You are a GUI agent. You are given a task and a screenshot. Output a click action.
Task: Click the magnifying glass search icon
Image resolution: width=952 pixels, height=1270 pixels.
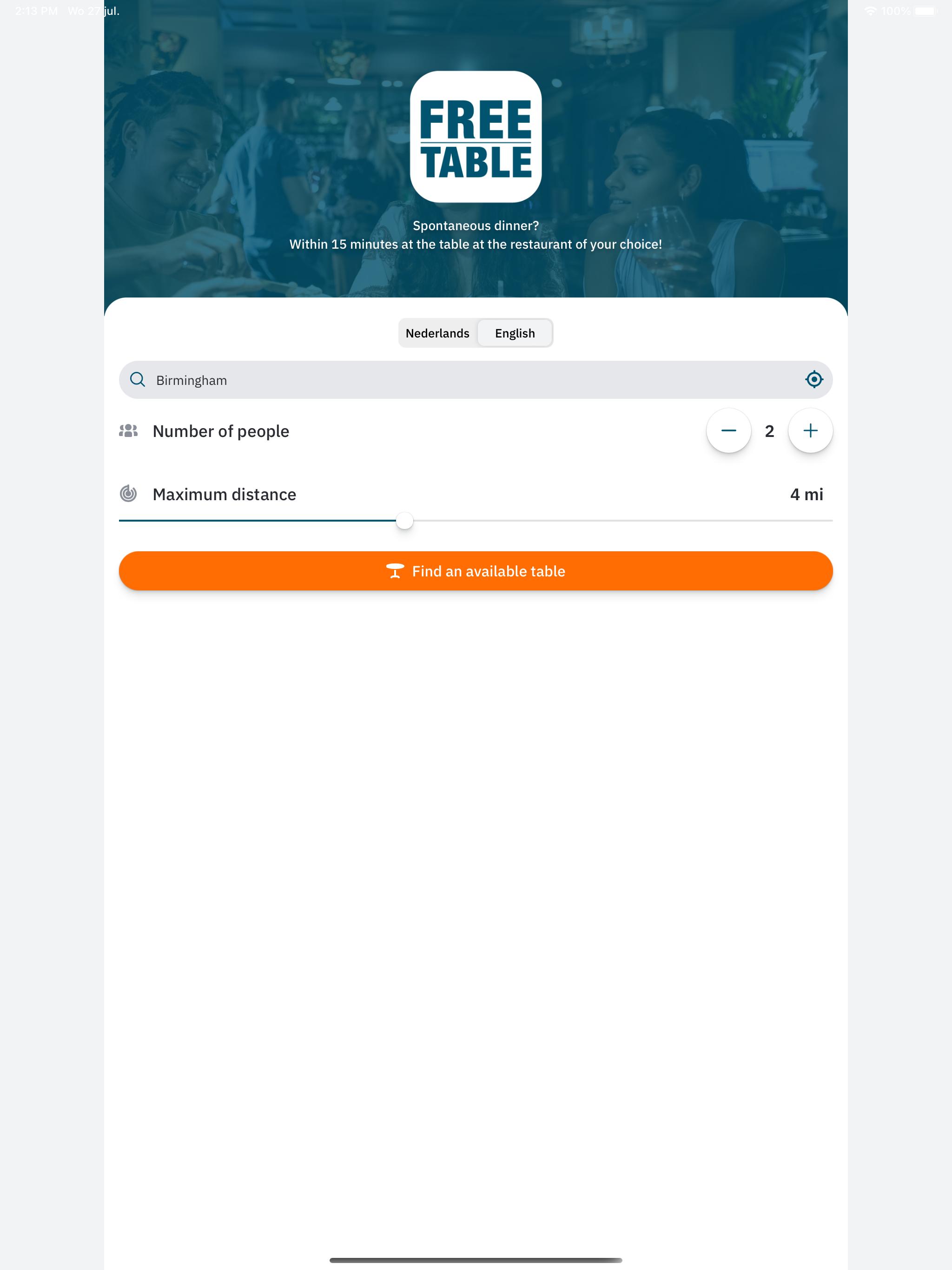pyautogui.click(x=138, y=379)
